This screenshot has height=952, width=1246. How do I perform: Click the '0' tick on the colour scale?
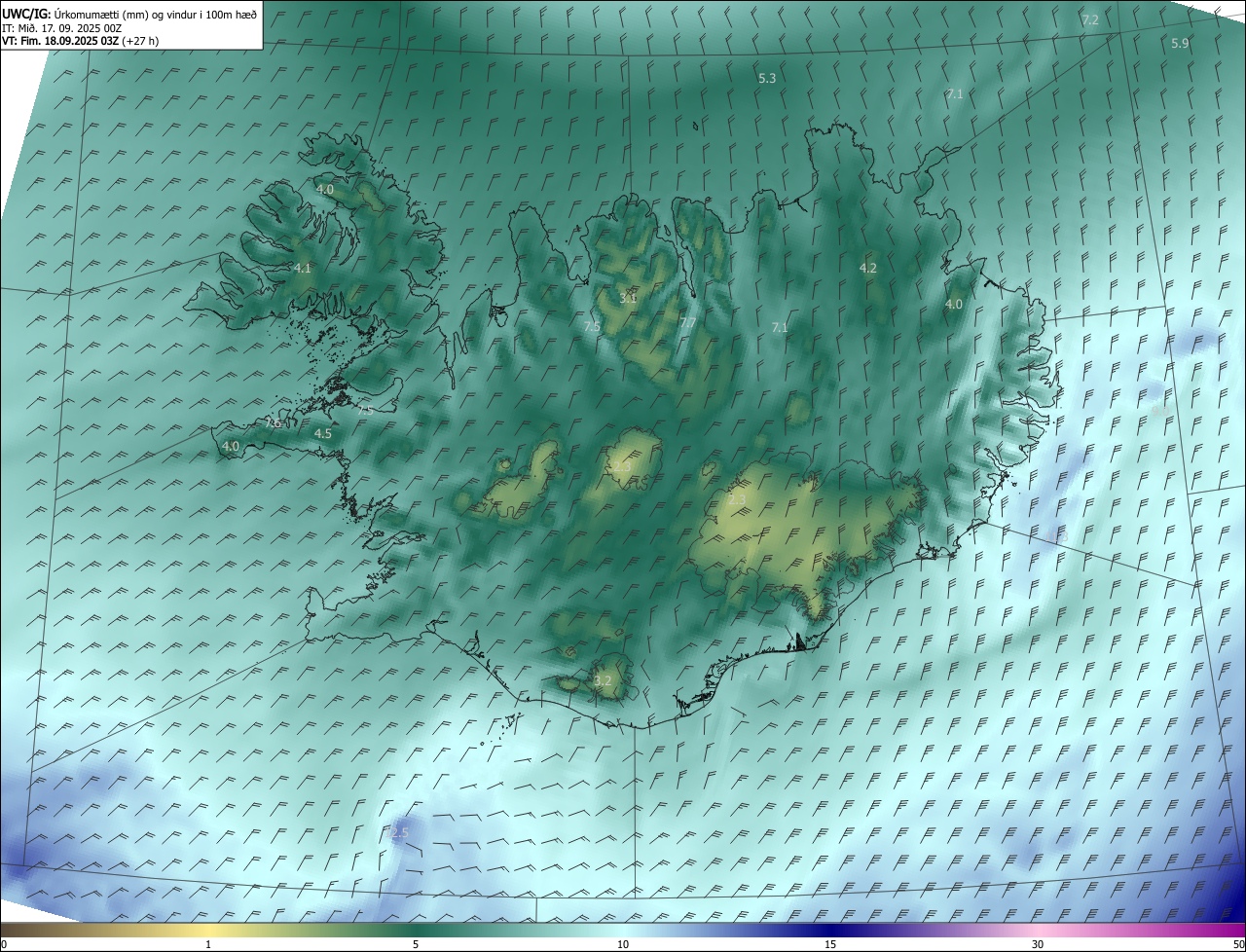click(4, 944)
